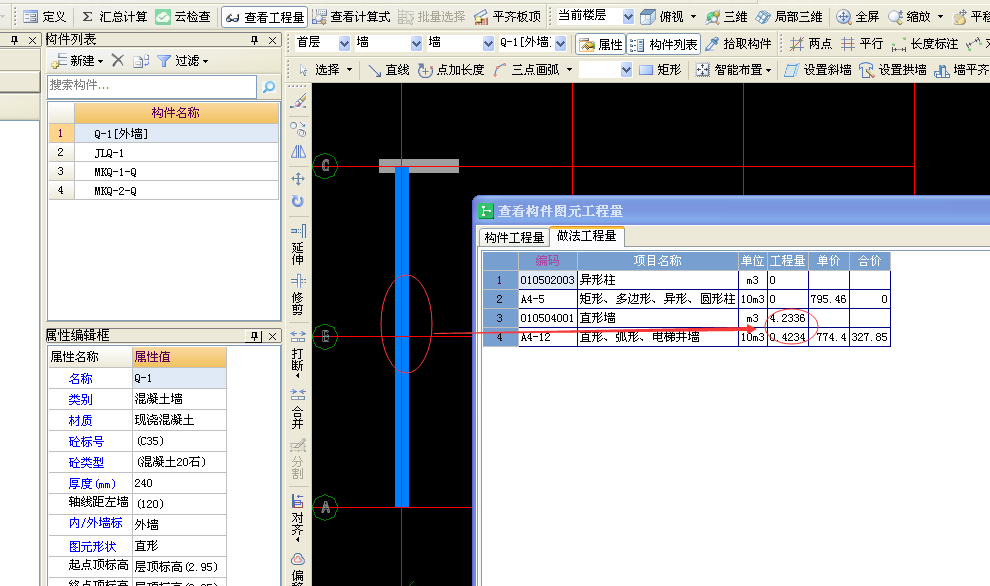Toggle the 属性 properties panel button
Viewport: 990px width, 586px height.
[x=600, y=44]
